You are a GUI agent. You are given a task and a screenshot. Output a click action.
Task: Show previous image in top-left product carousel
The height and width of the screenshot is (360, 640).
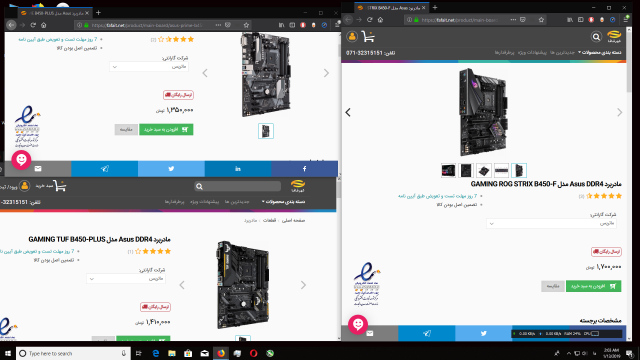(x=205, y=73)
